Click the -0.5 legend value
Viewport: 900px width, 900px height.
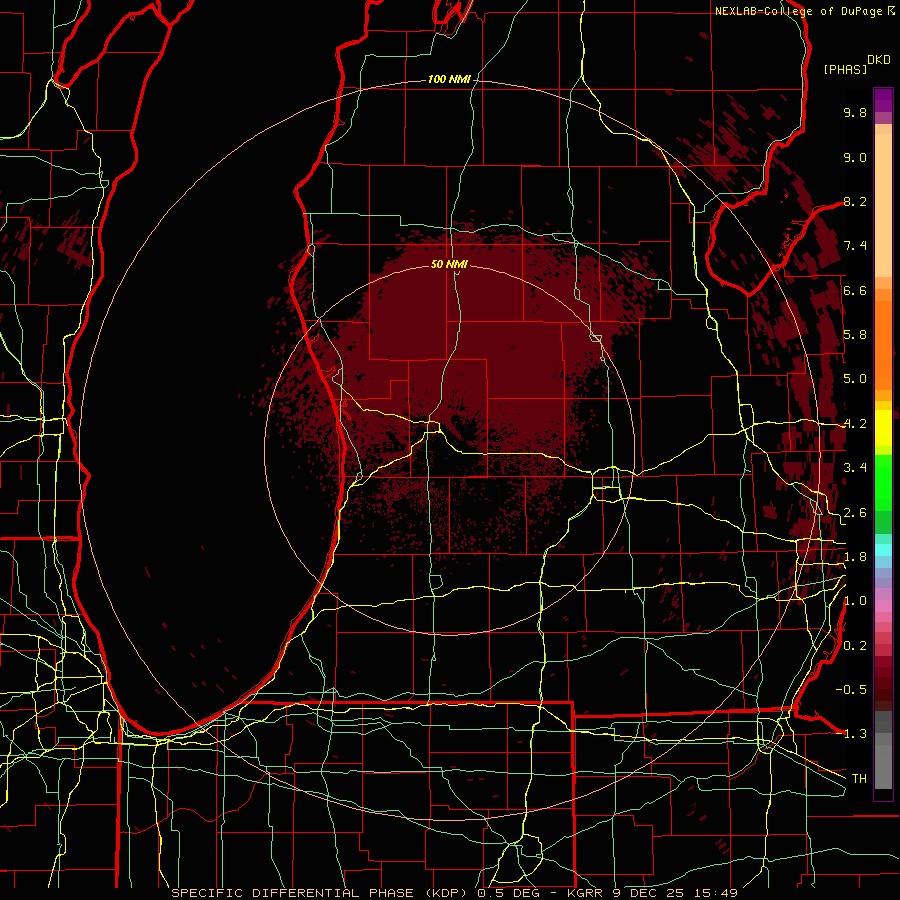point(851,690)
